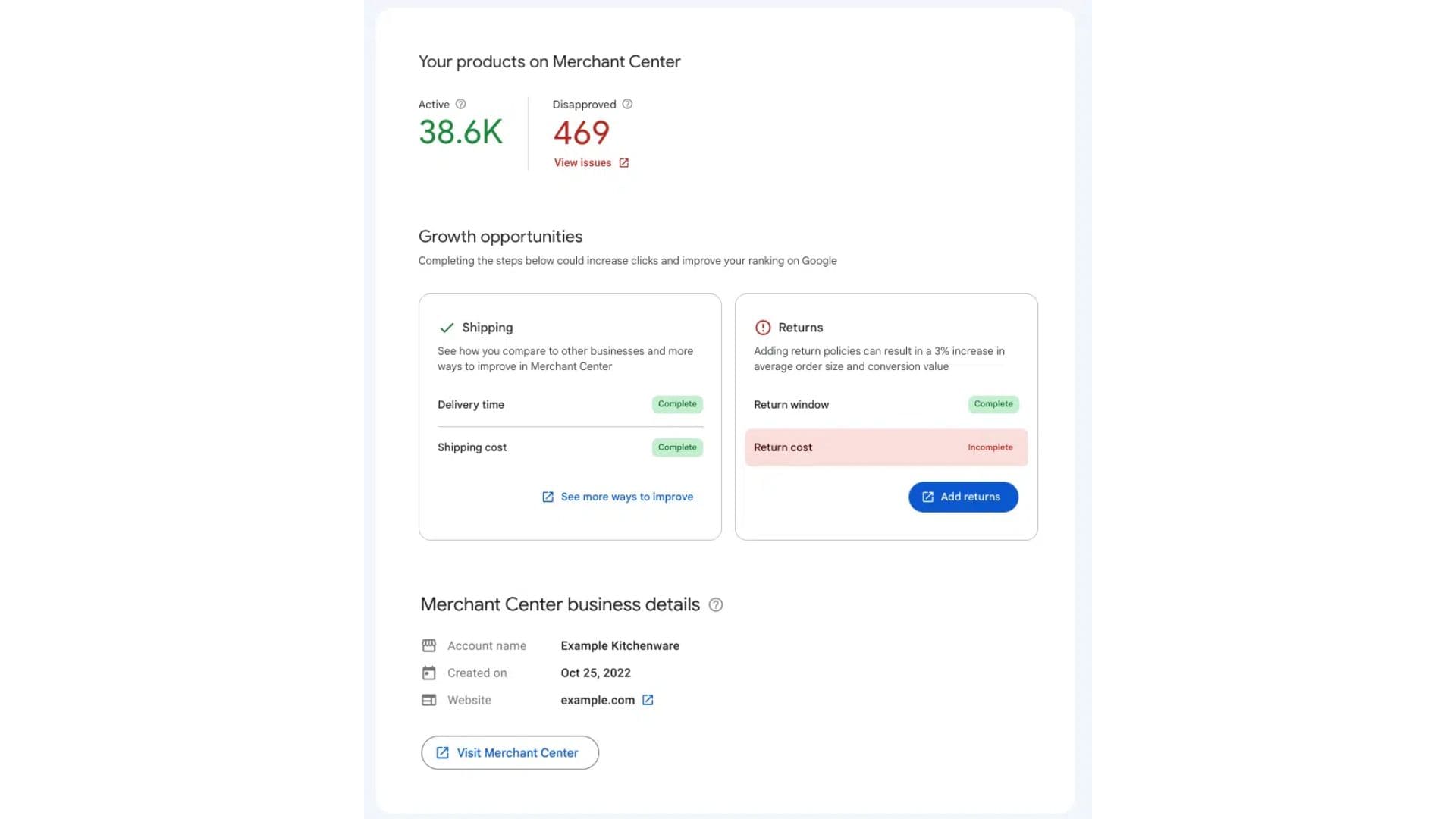Screen dimensions: 1456x819
Task: Click the red Returns warning icon
Action: [x=763, y=328]
